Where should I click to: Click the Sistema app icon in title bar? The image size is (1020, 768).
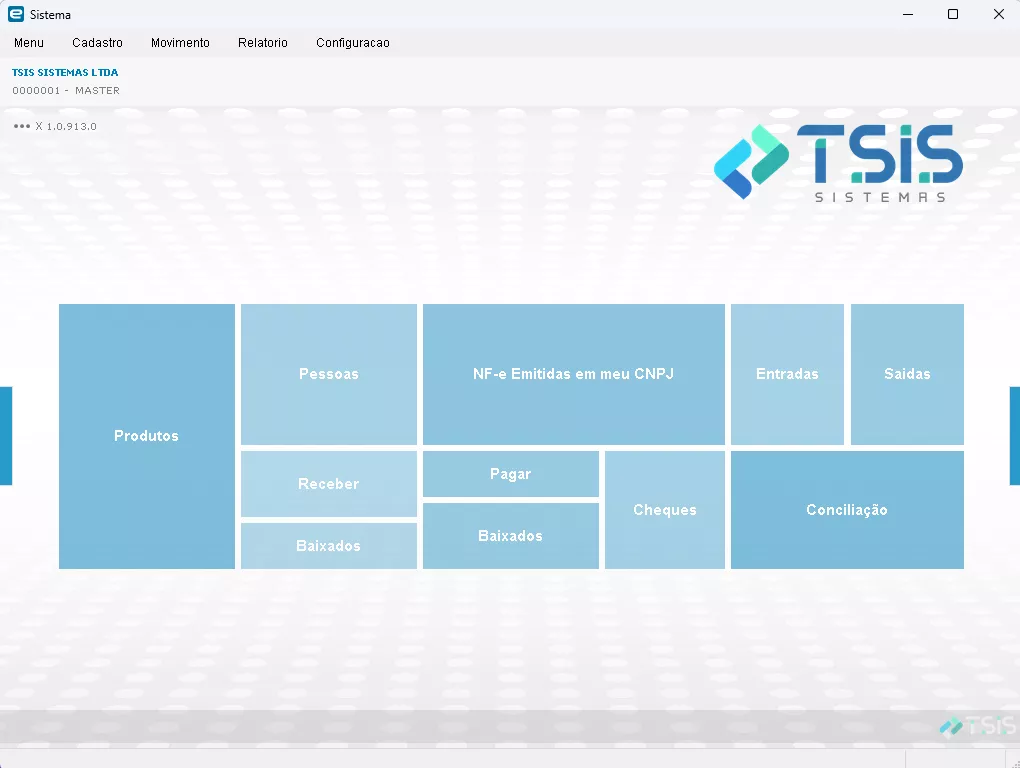pos(15,15)
